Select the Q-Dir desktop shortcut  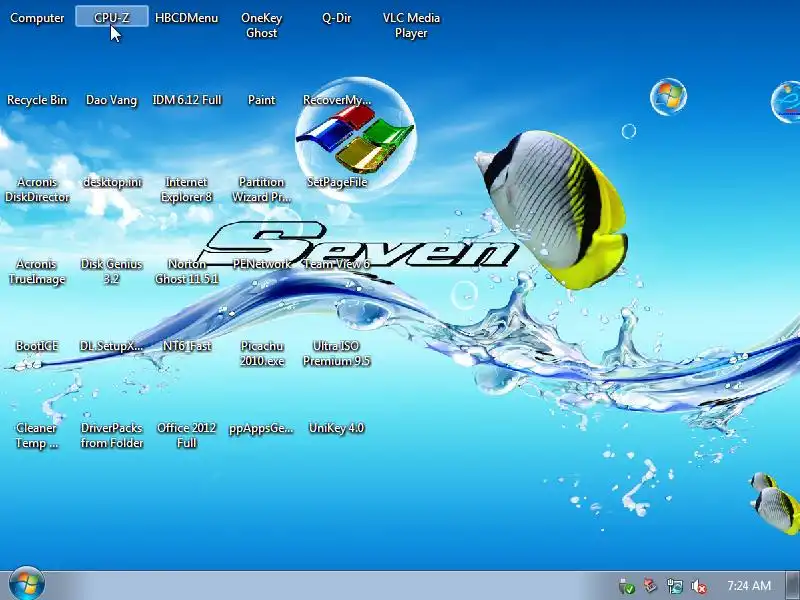click(337, 18)
